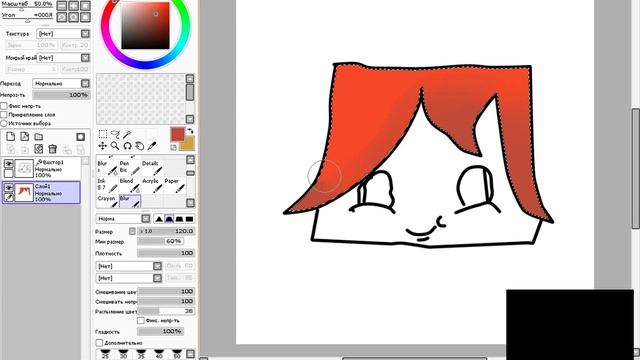Choose the Pen Bic brush

[129, 167]
